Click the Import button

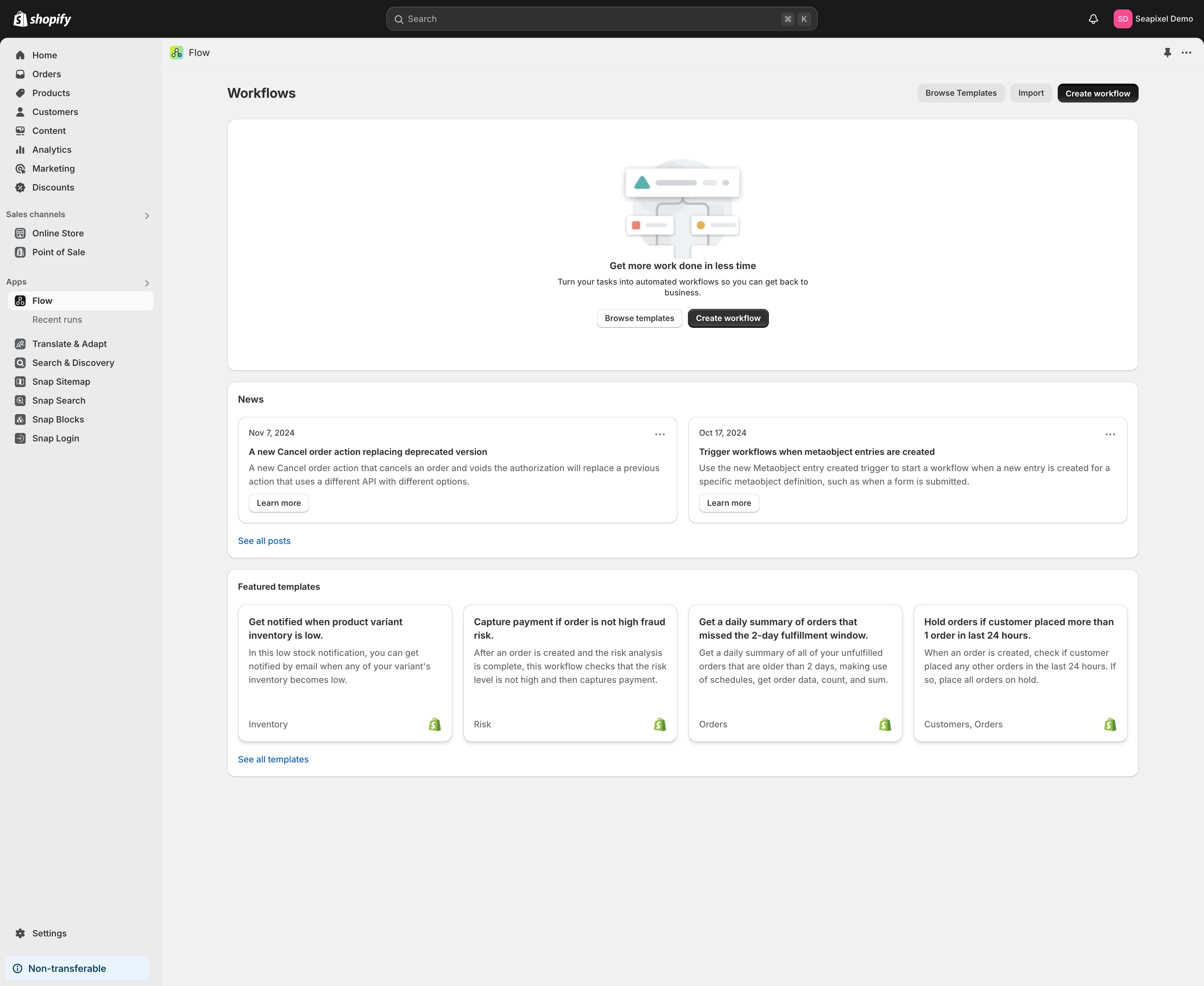[1030, 93]
